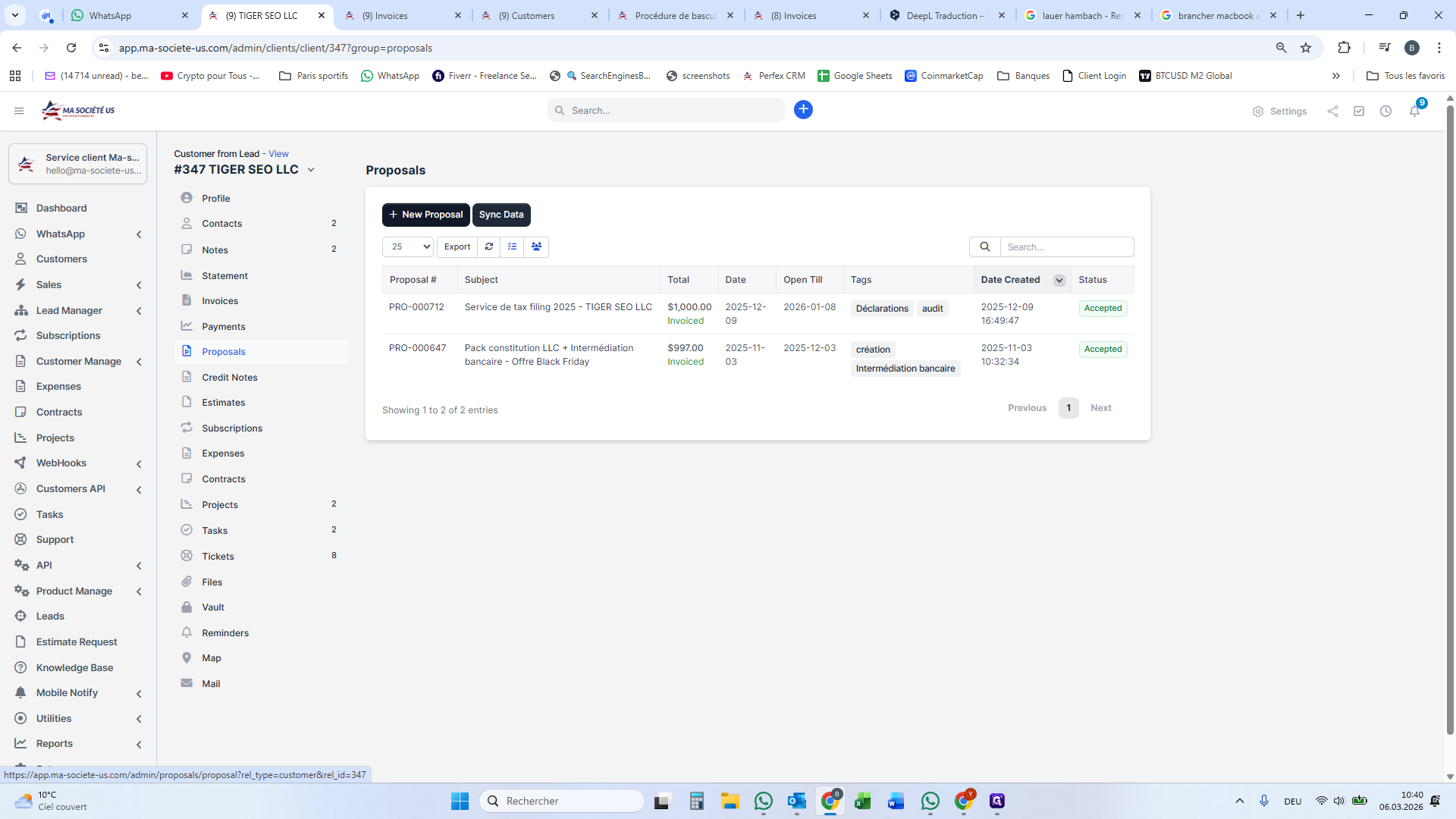This screenshot has width=1456, height=819.
Task: Toggle Date Created column sort arrow
Action: click(x=1059, y=281)
